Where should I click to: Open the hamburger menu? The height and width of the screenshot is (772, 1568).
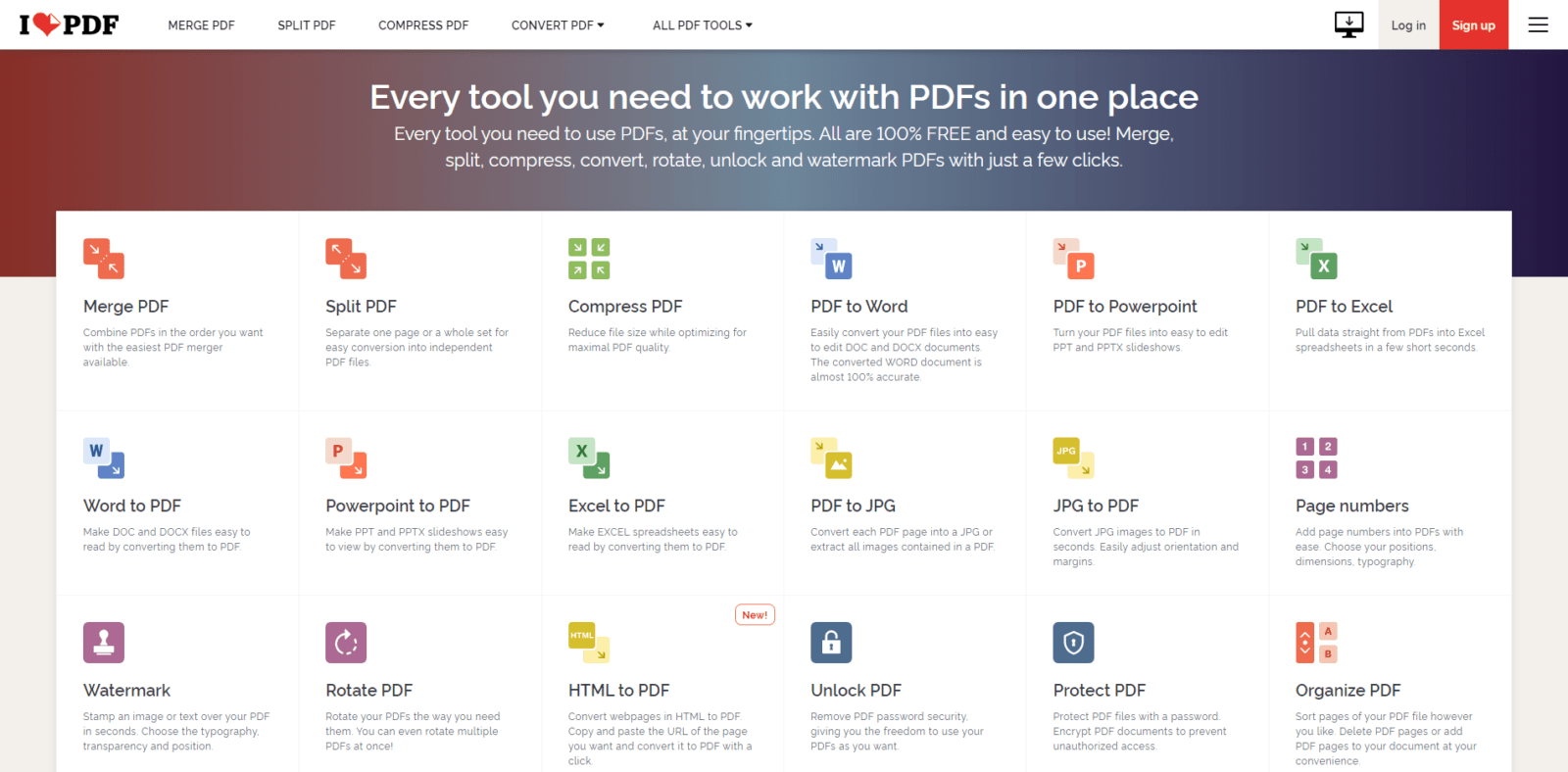[x=1539, y=25]
